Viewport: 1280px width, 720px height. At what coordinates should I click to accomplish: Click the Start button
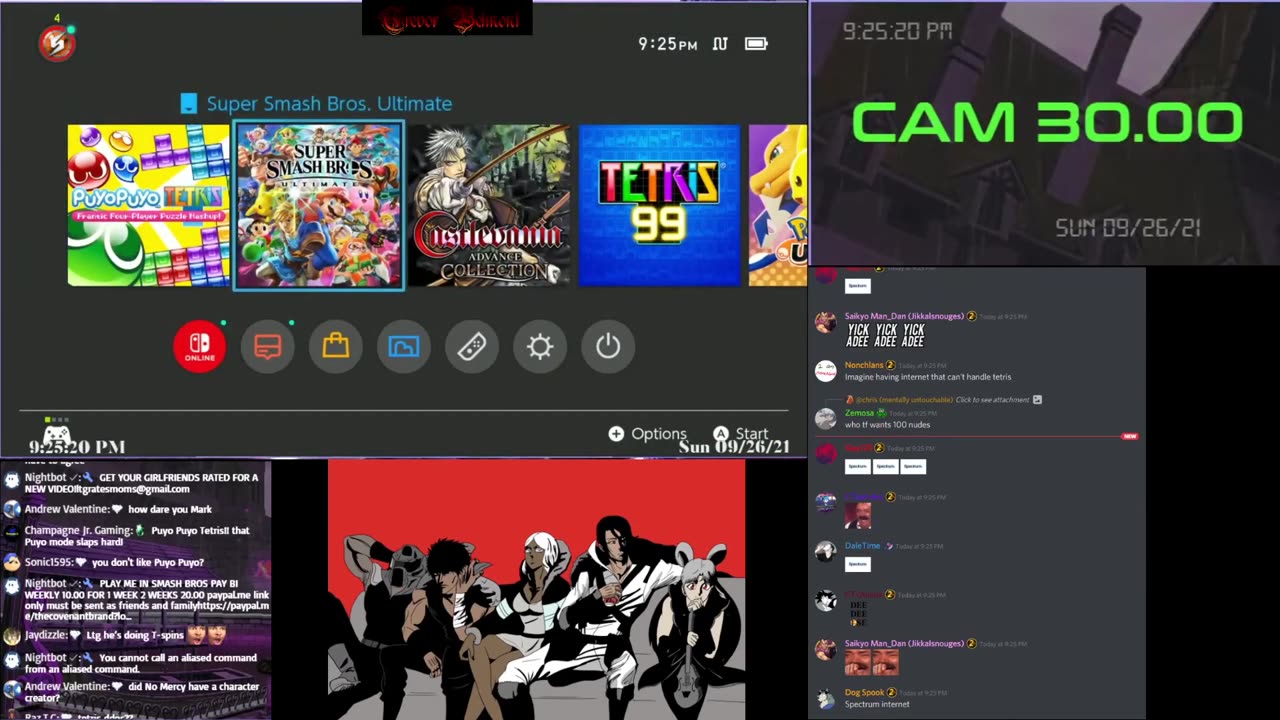tap(740, 433)
